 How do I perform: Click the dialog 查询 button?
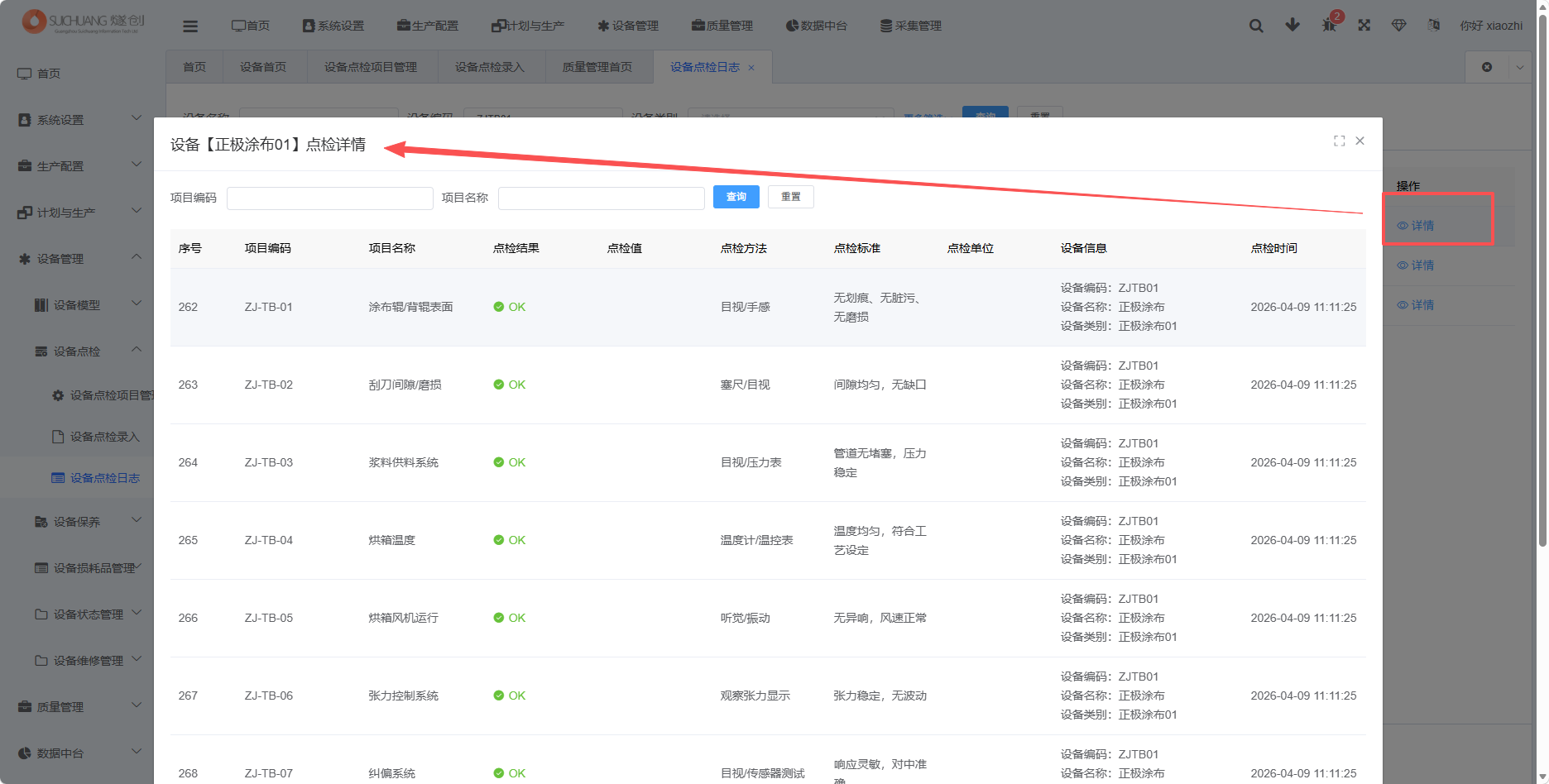click(x=736, y=197)
